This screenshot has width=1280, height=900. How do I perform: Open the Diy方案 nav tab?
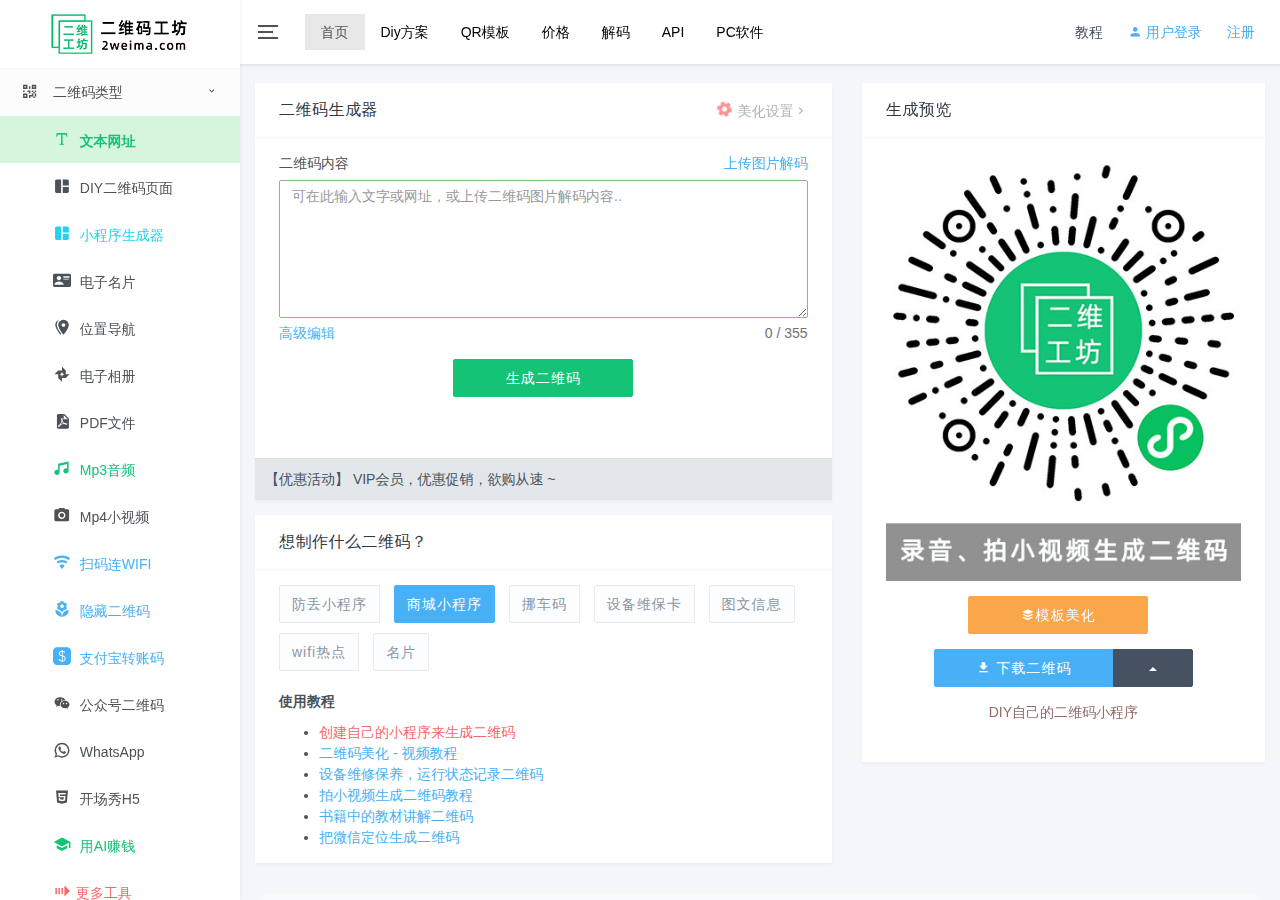[x=405, y=32]
